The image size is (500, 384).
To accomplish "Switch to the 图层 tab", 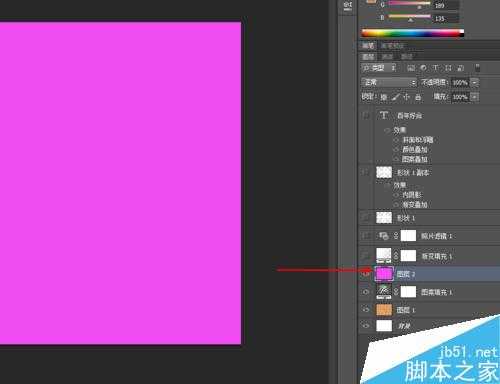I will coord(368,56).
